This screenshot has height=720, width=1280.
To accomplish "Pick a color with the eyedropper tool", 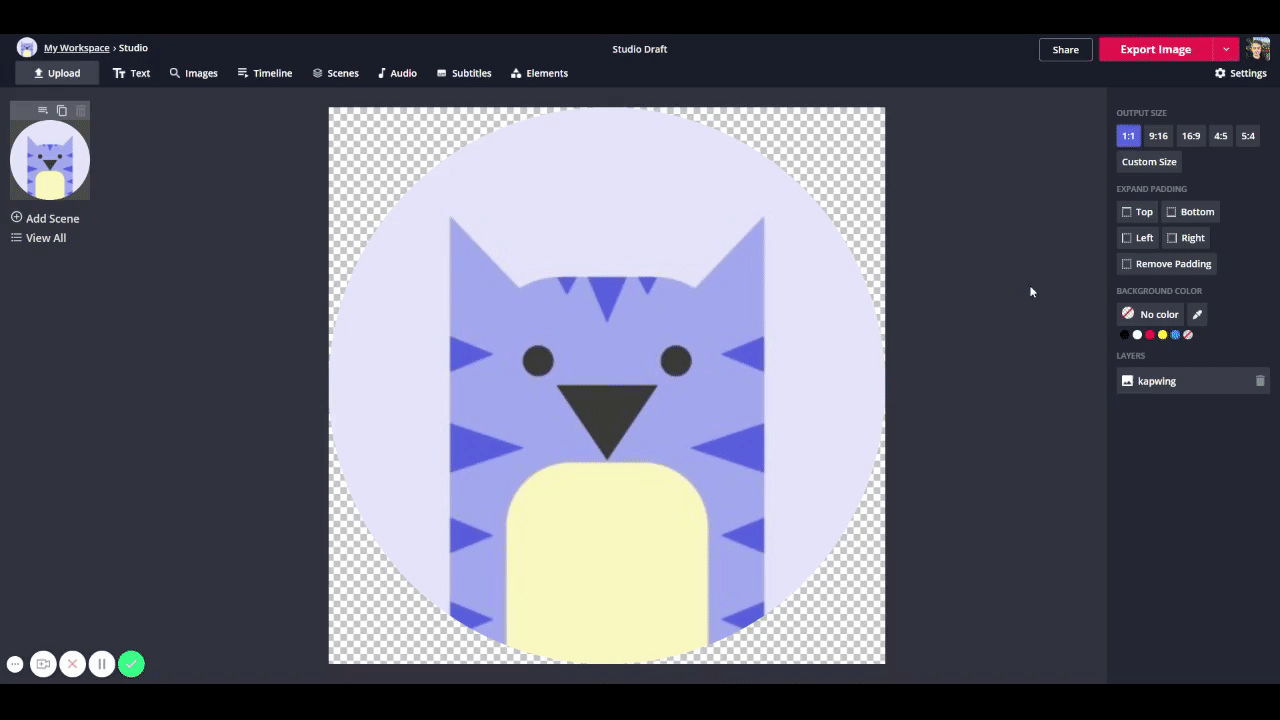I will pyautogui.click(x=1197, y=314).
